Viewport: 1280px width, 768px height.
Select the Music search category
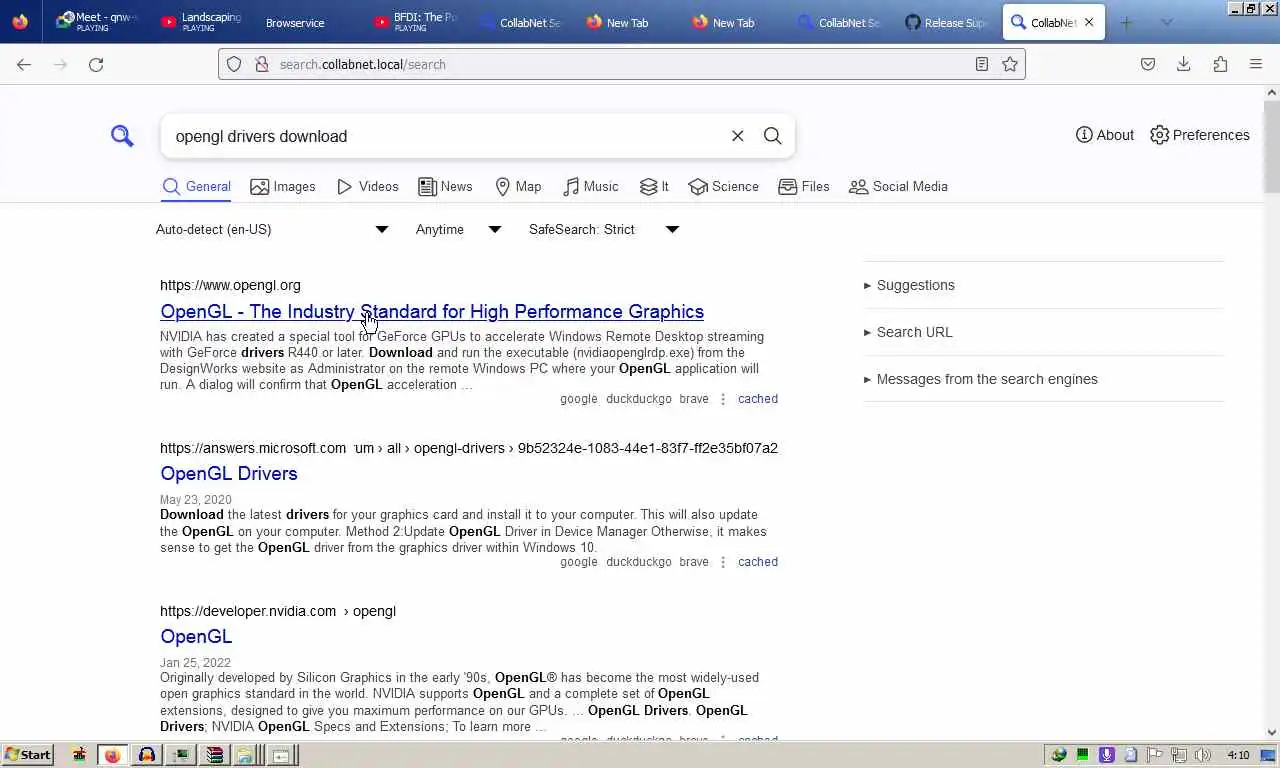(591, 187)
